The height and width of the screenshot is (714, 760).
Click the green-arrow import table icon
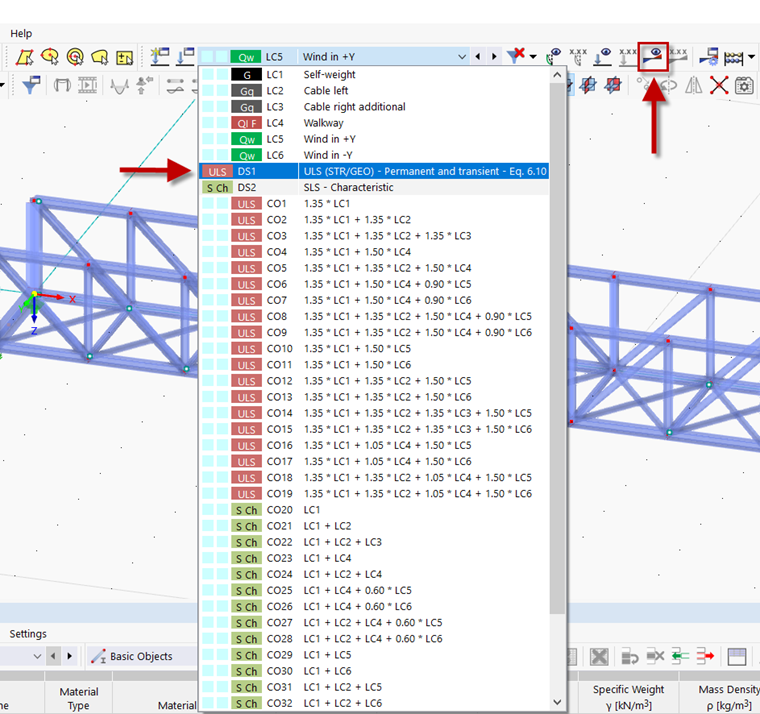681,656
